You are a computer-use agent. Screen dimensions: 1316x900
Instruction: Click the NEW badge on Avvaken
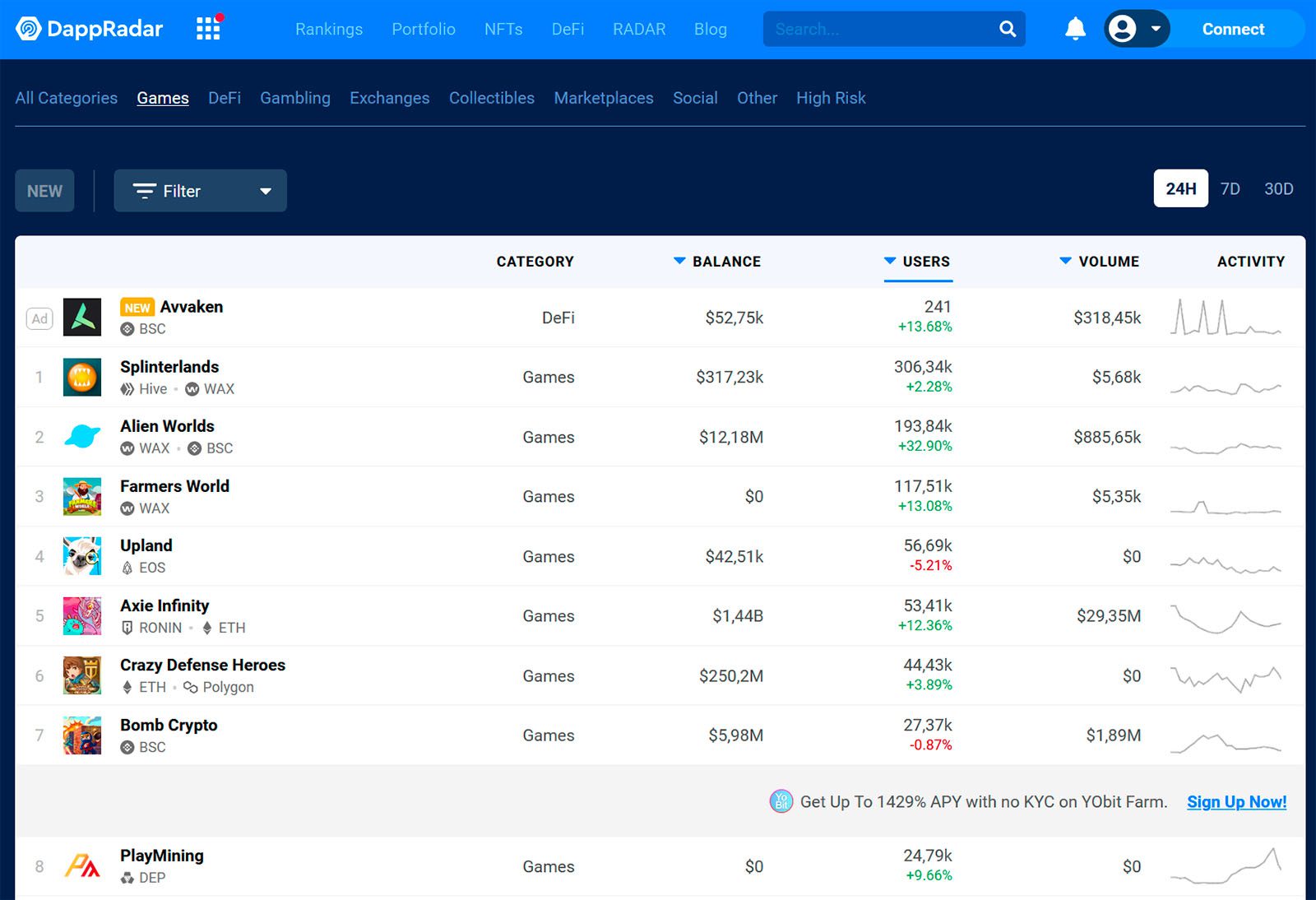(x=137, y=308)
